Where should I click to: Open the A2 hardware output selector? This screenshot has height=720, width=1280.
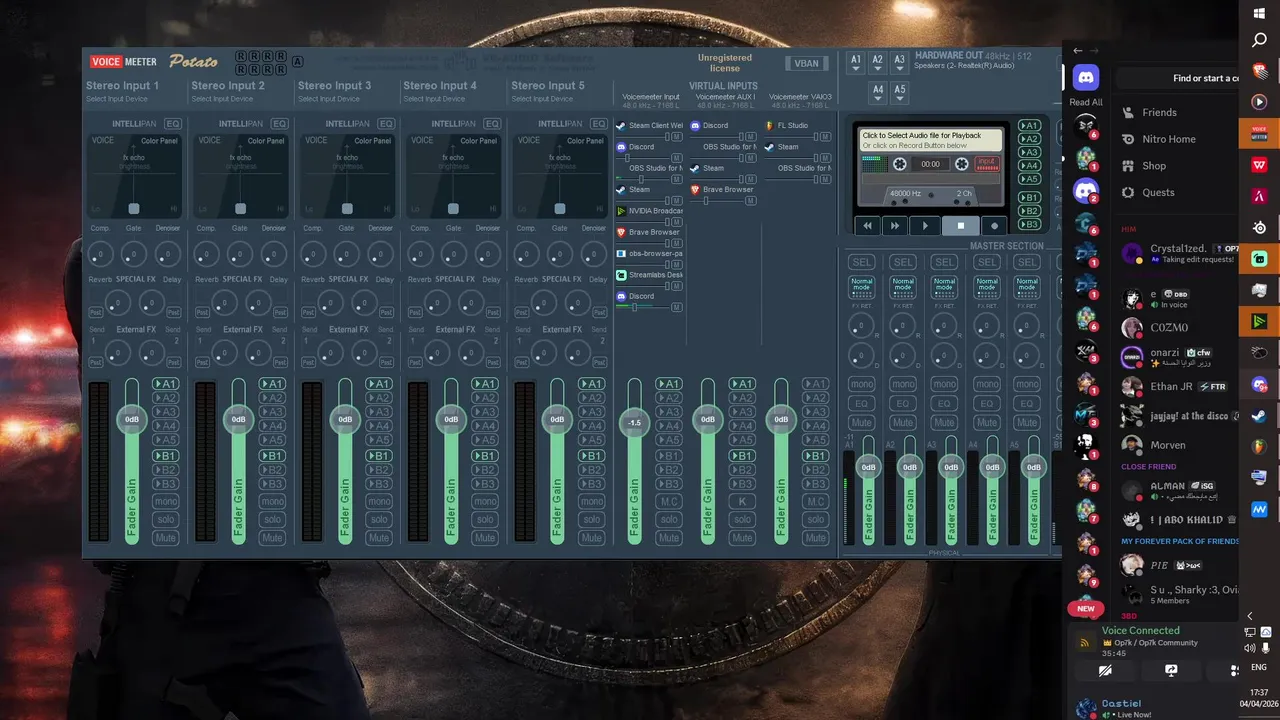tap(878, 61)
